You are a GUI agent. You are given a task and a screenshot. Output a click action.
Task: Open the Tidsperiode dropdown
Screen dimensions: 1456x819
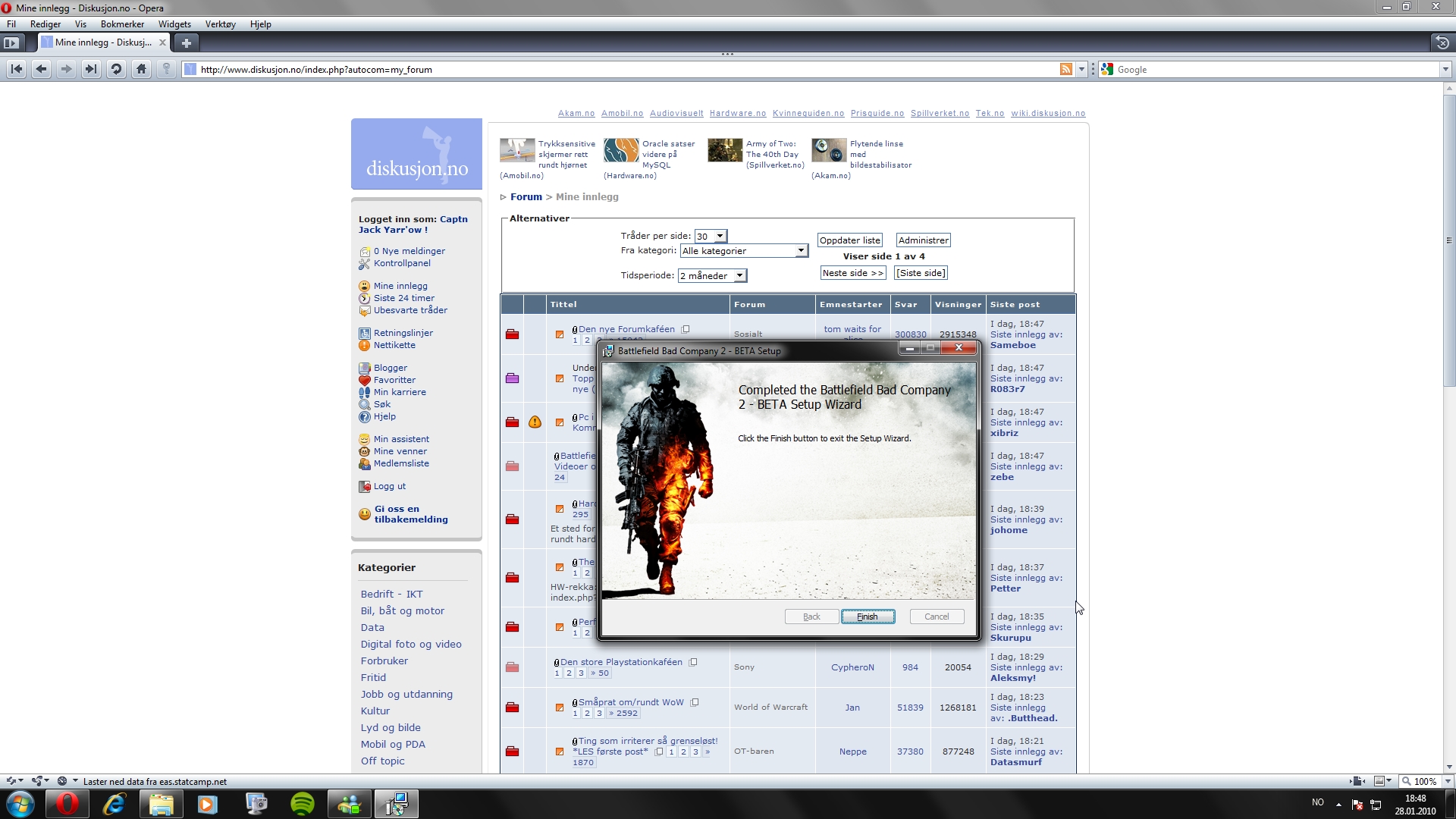(712, 275)
